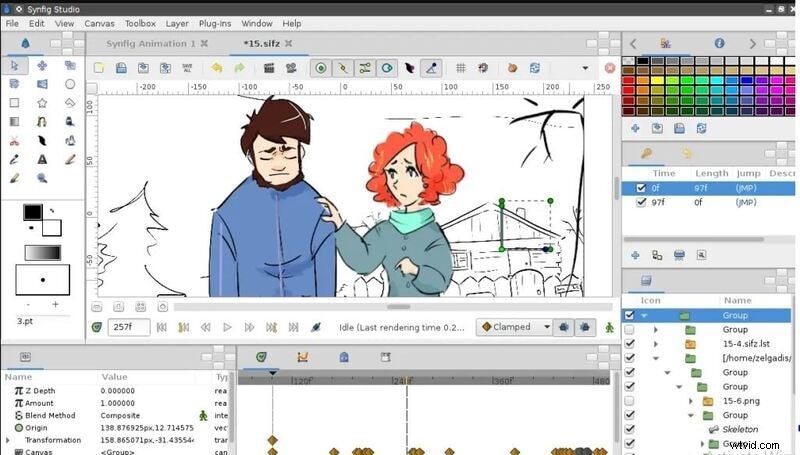
Task: Open the Clamped interpolation dropdown
Action: (x=514, y=327)
